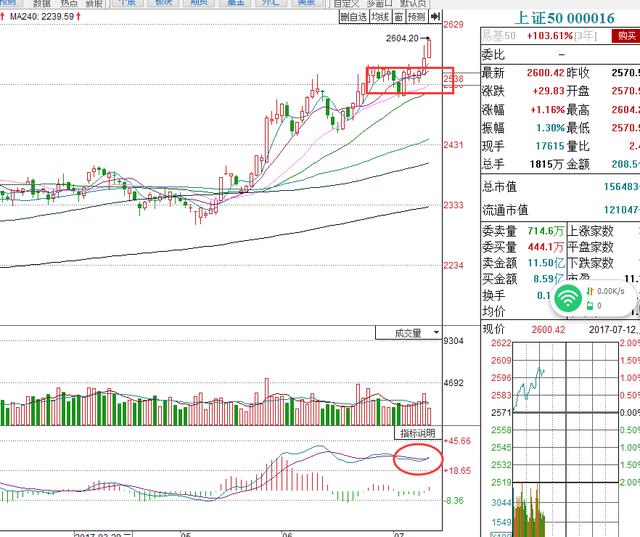Screen dimensions: 640x537
Task: Click the intraday price line mini chart
Action: click(x=529, y=388)
